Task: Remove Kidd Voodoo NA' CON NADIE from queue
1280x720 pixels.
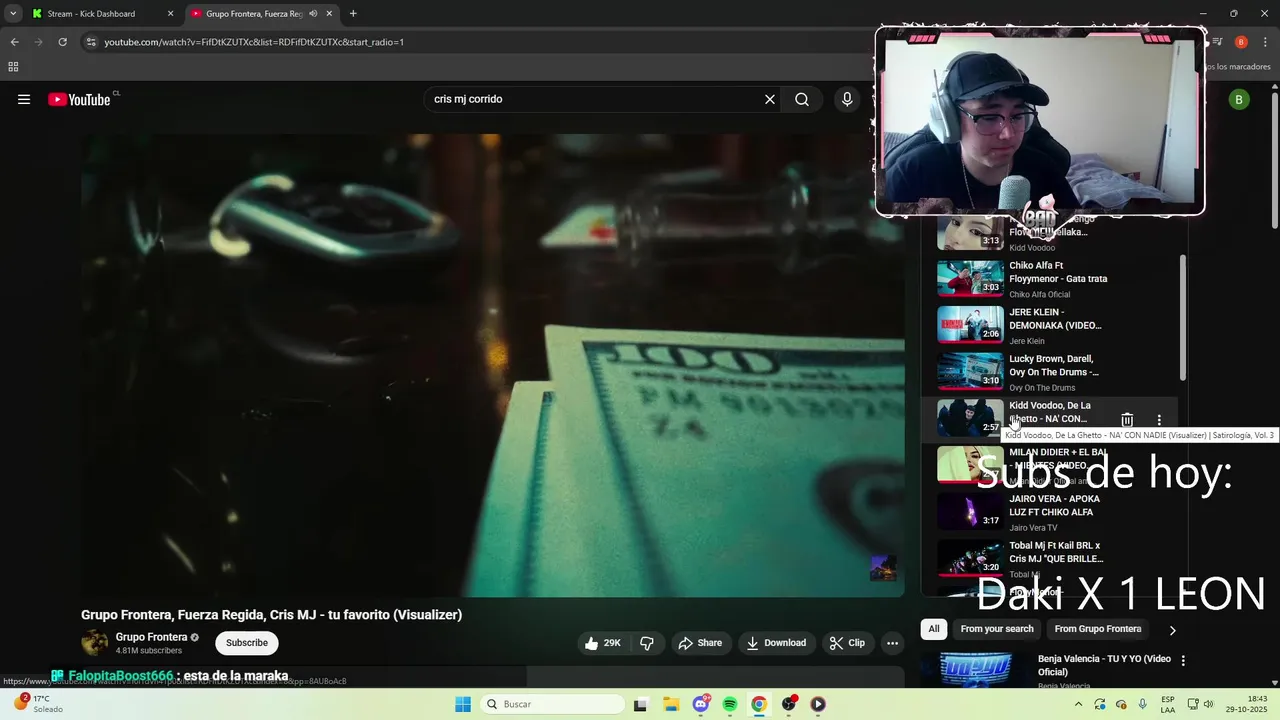Action: click(1127, 420)
